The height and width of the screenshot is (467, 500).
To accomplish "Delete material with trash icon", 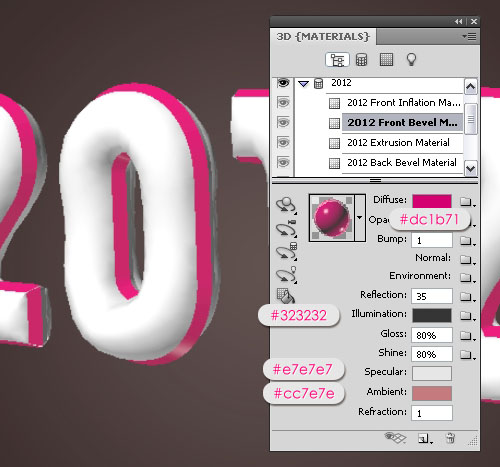I will click(450, 438).
